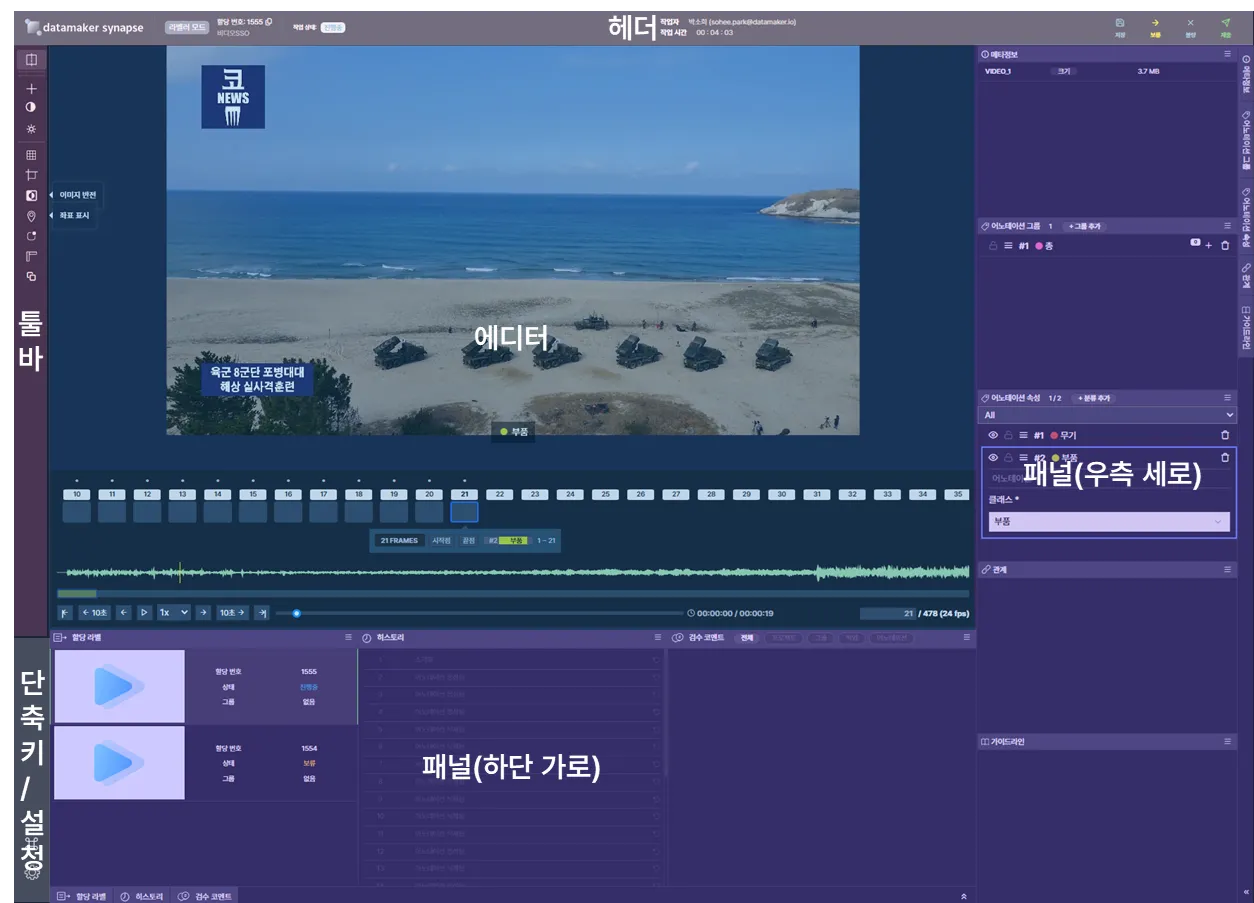Copy the 할당 번호 1555 with copy icon
1254x903 pixels.
coord(269,21)
